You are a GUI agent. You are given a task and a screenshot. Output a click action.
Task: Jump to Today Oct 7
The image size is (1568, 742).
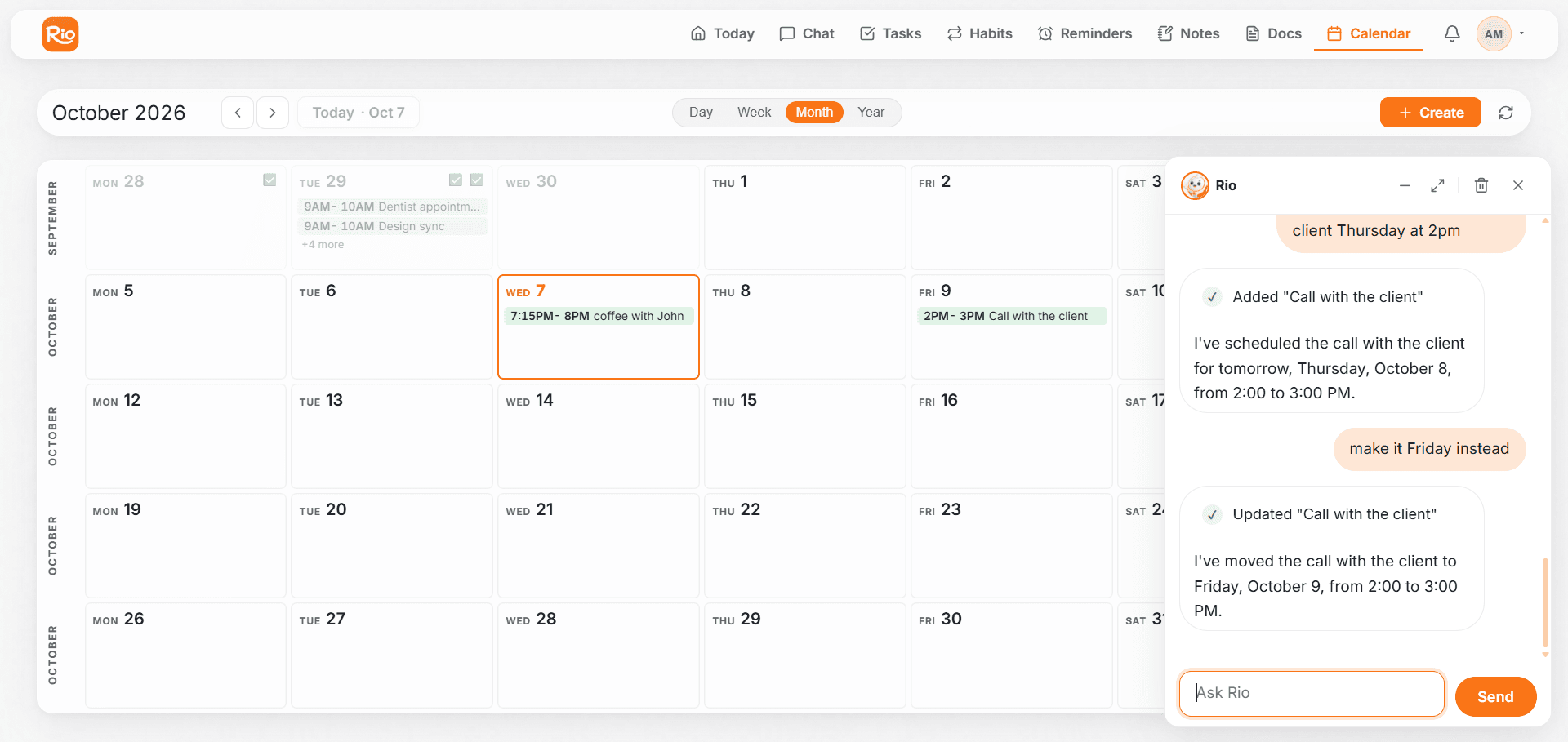coord(359,113)
